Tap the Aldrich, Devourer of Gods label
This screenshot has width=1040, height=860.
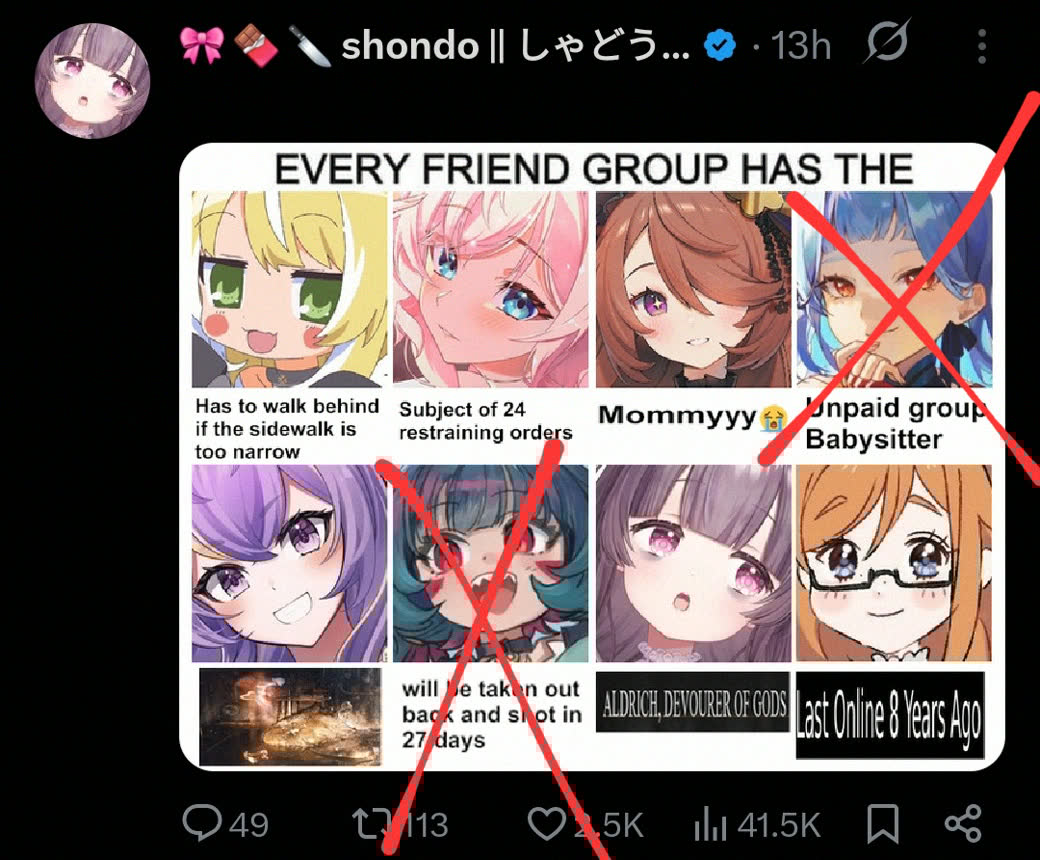pos(693,702)
